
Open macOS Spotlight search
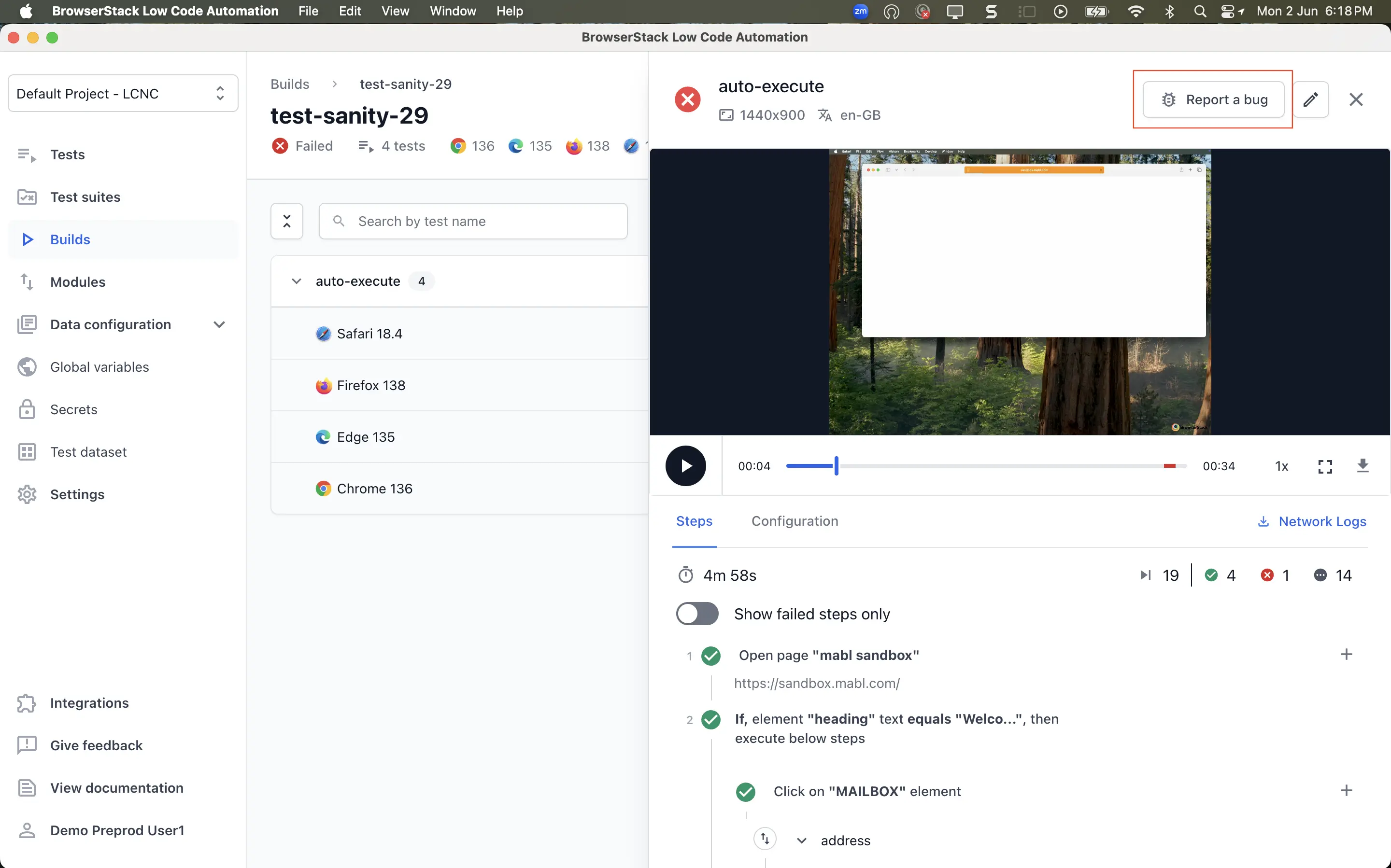1199,11
